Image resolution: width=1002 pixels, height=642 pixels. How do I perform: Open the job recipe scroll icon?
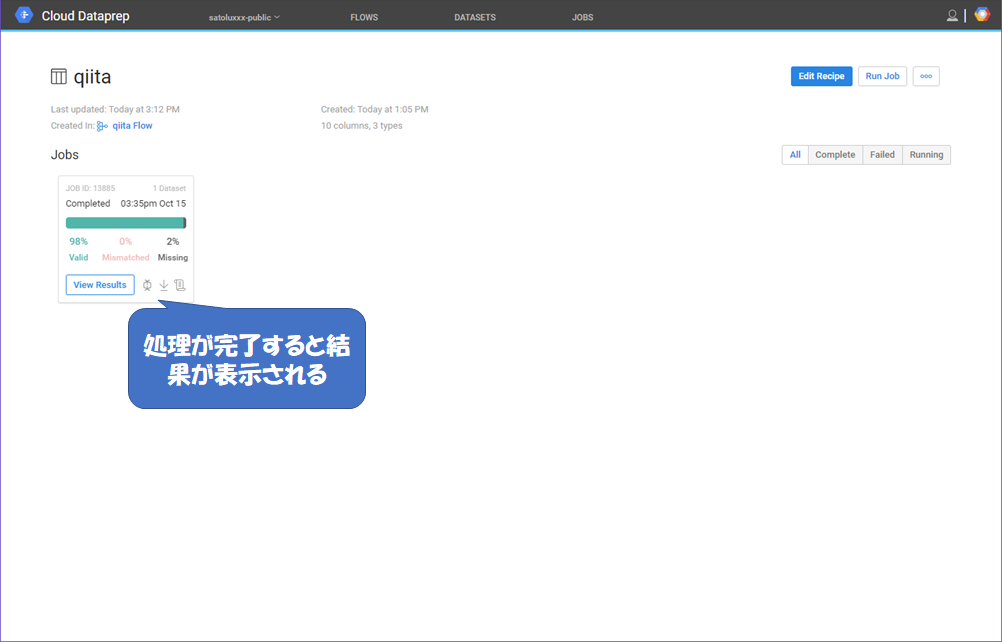point(180,285)
